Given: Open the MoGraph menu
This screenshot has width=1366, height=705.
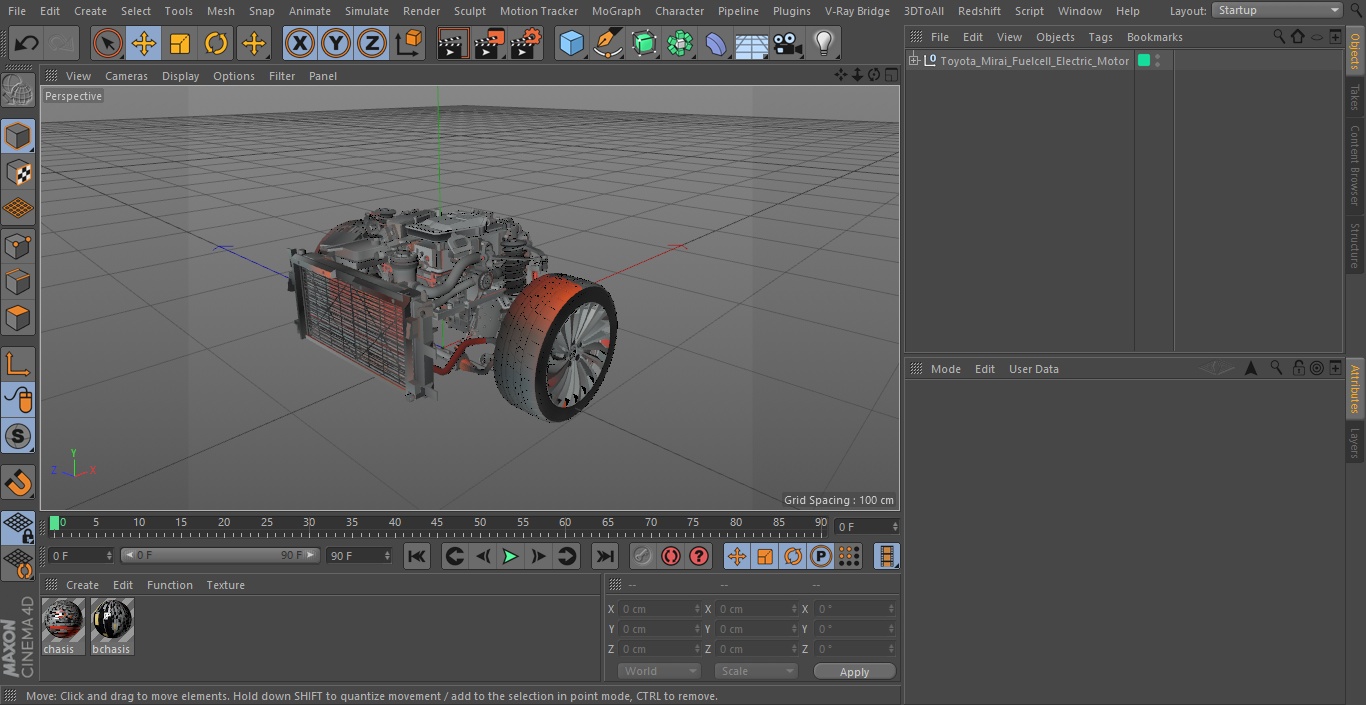Looking at the screenshot, I should 616,11.
